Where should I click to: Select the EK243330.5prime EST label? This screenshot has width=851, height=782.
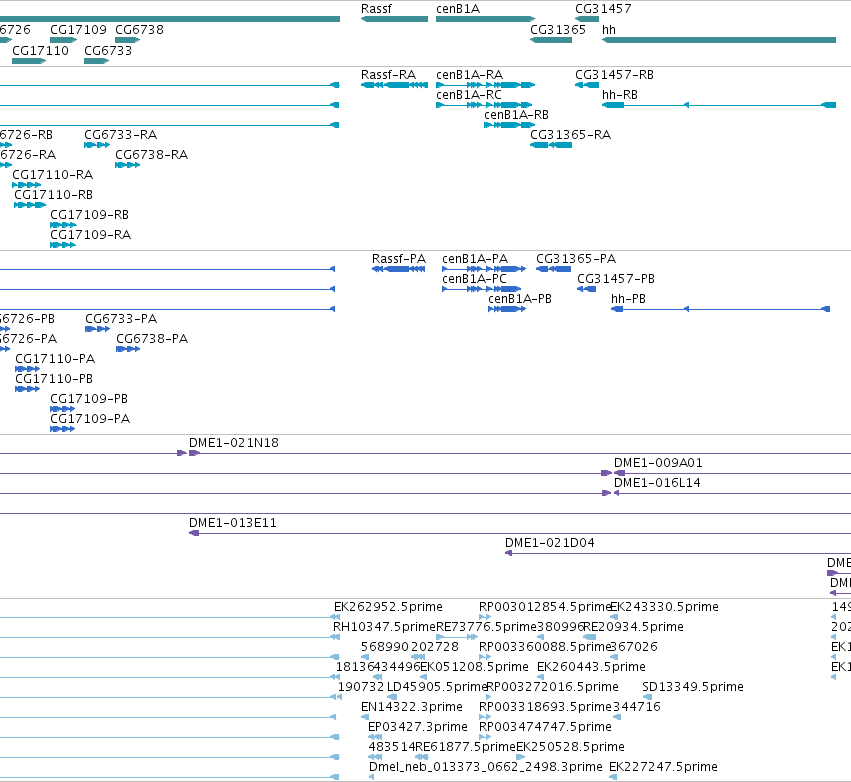[x=664, y=607]
